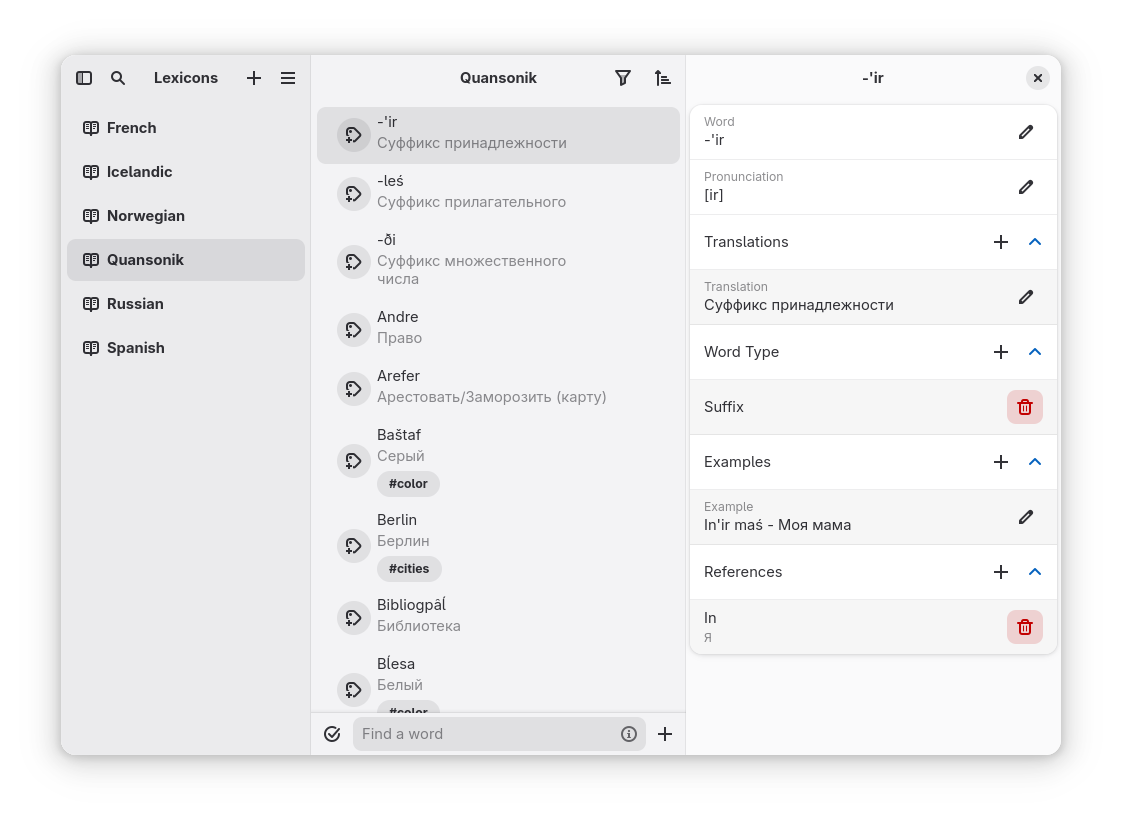This screenshot has width=1122, height=822.
Task: Click the #cities tag on Berlin
Action: (409, 569)
